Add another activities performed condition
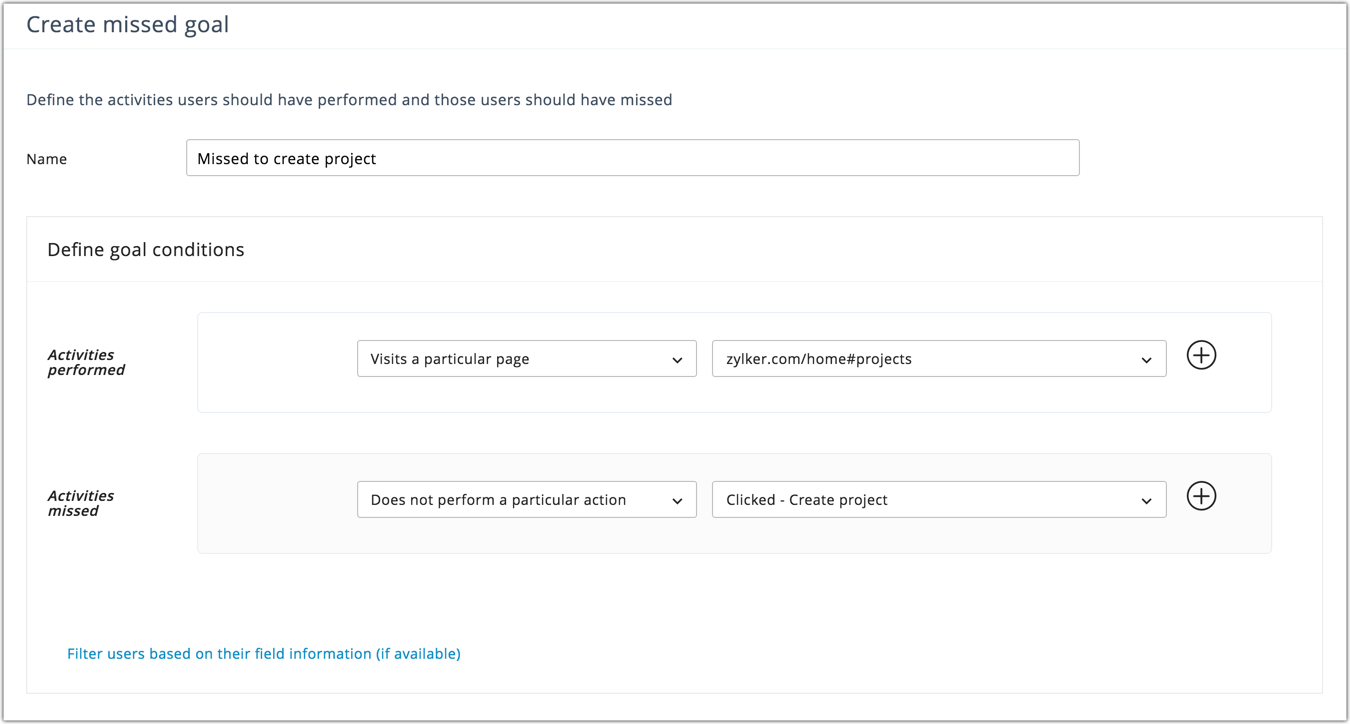Image resolution: width=1350 pixels, height=724 pixels. [x=1201, y=355]
